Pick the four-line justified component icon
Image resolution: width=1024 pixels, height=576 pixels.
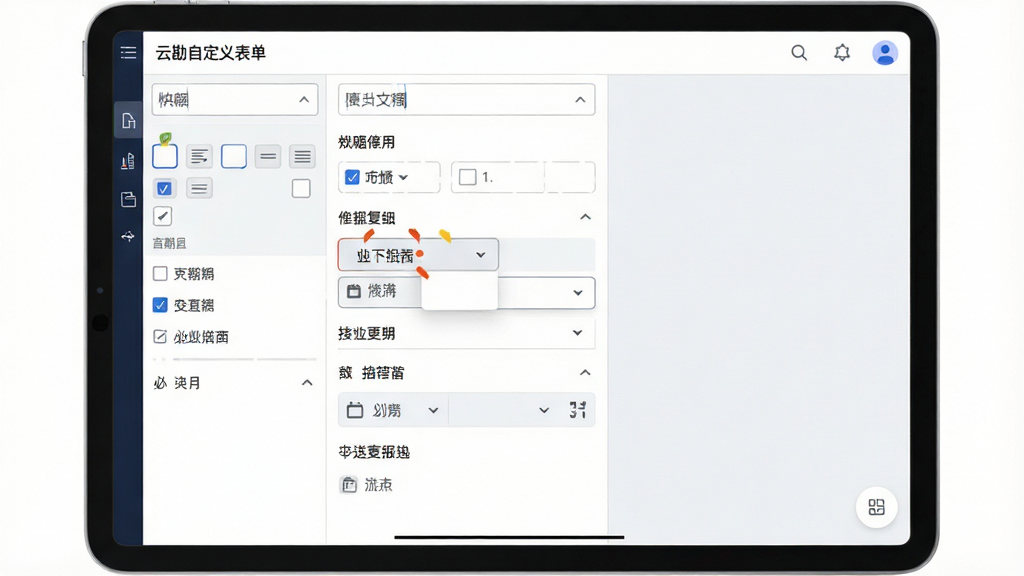tap(302, 156)
